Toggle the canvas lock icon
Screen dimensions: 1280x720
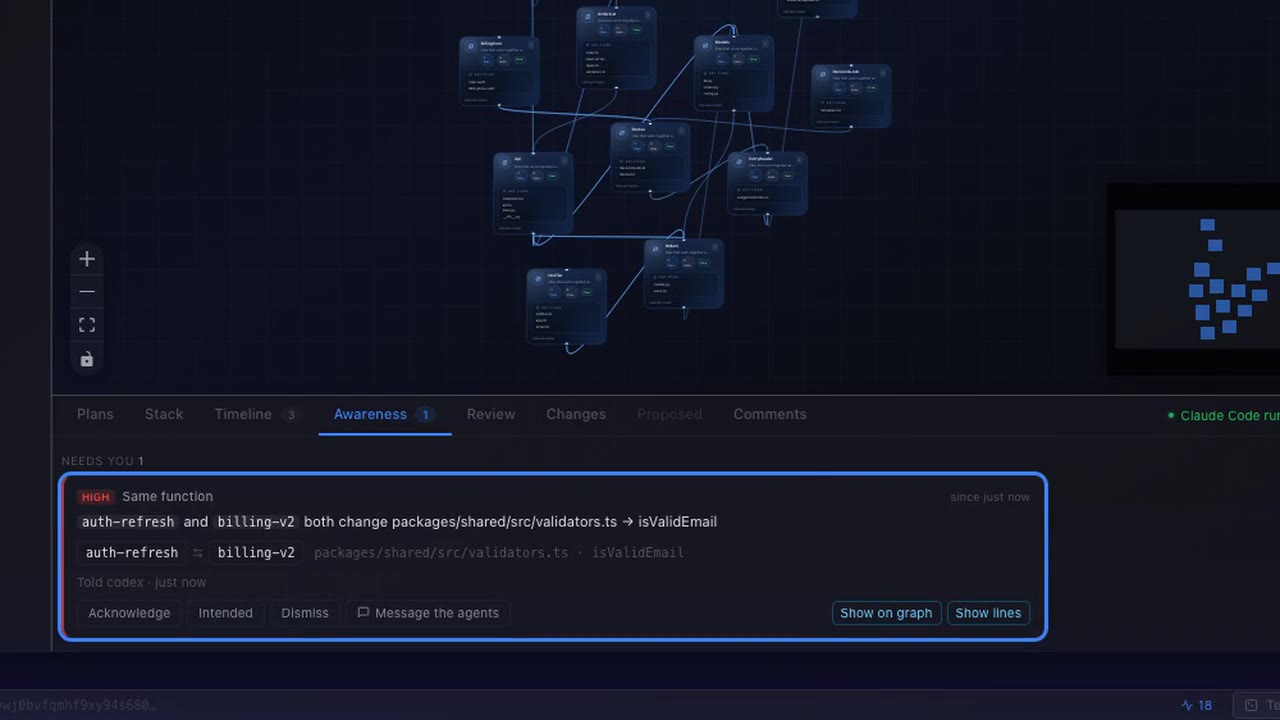[87, 359]
